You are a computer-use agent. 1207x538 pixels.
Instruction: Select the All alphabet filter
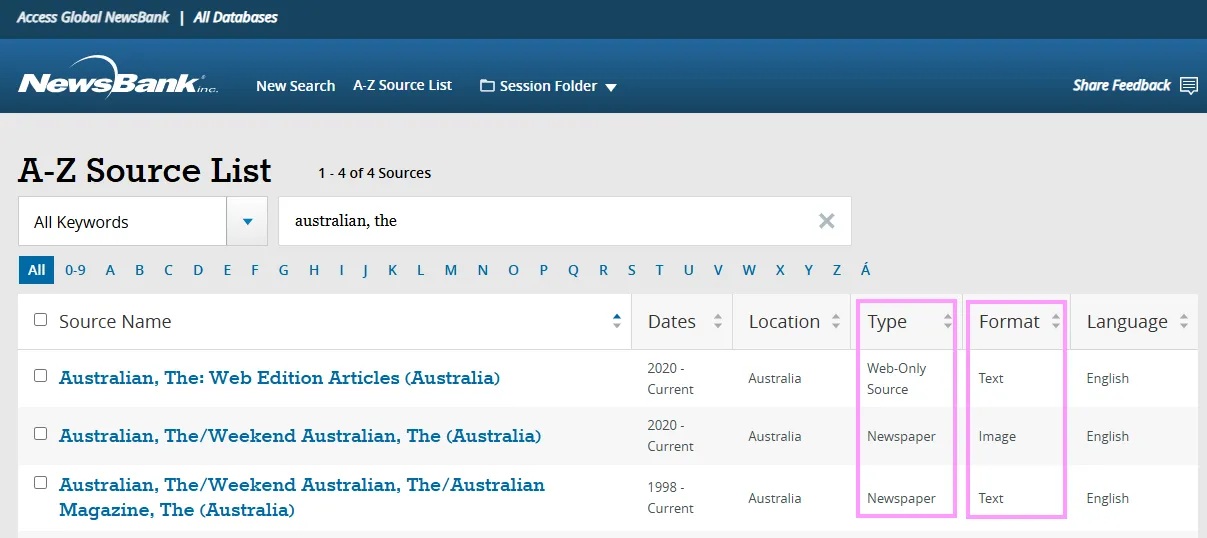click(36, 270)
